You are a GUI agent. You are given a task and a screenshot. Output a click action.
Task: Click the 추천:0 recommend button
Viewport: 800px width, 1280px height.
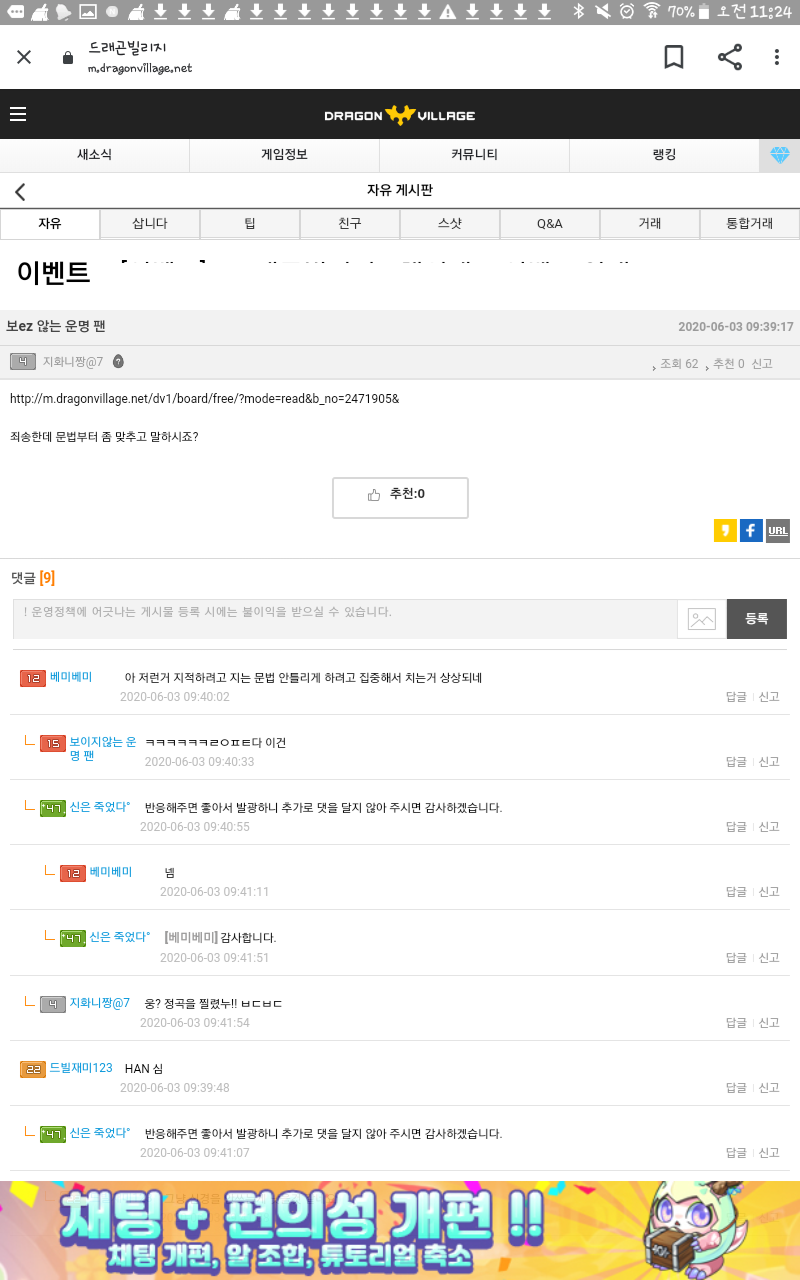click(x=400, y=497)
